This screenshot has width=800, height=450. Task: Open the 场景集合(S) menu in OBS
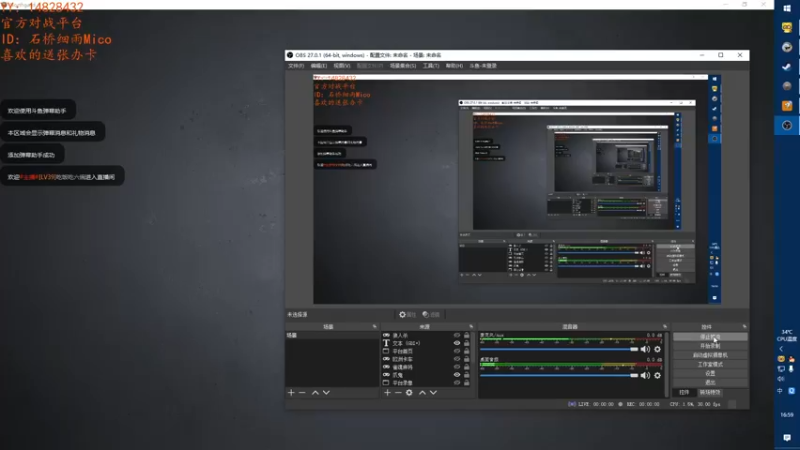coord(403,66)
